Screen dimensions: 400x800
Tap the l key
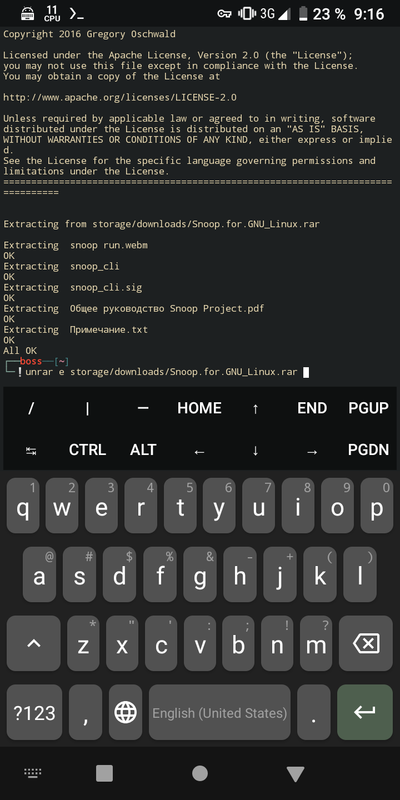360,574
